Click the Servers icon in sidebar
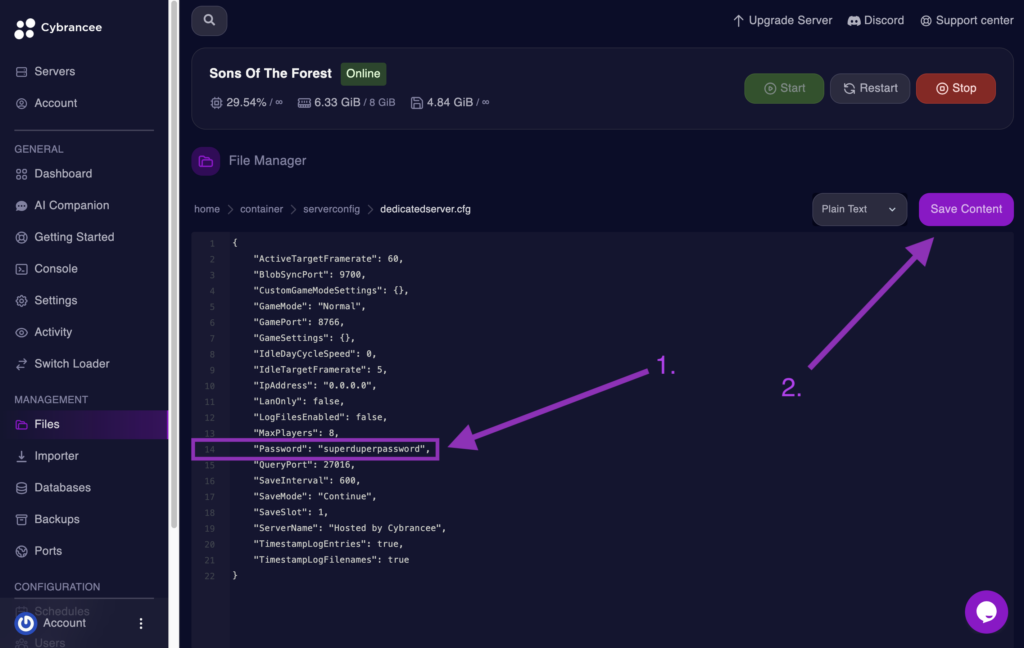The width and height of the screenshot is (1024, 648). coord(22,72)
